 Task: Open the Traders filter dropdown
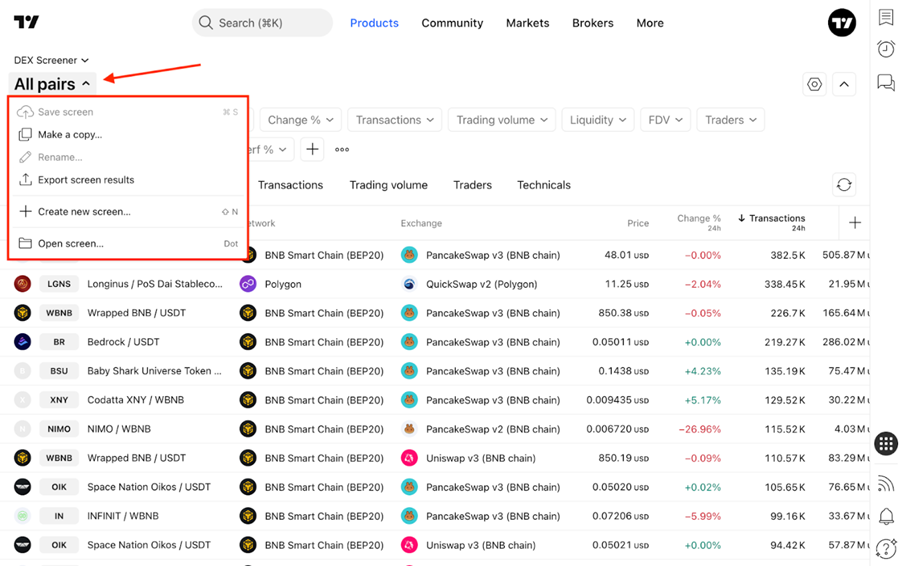(731, 120)
